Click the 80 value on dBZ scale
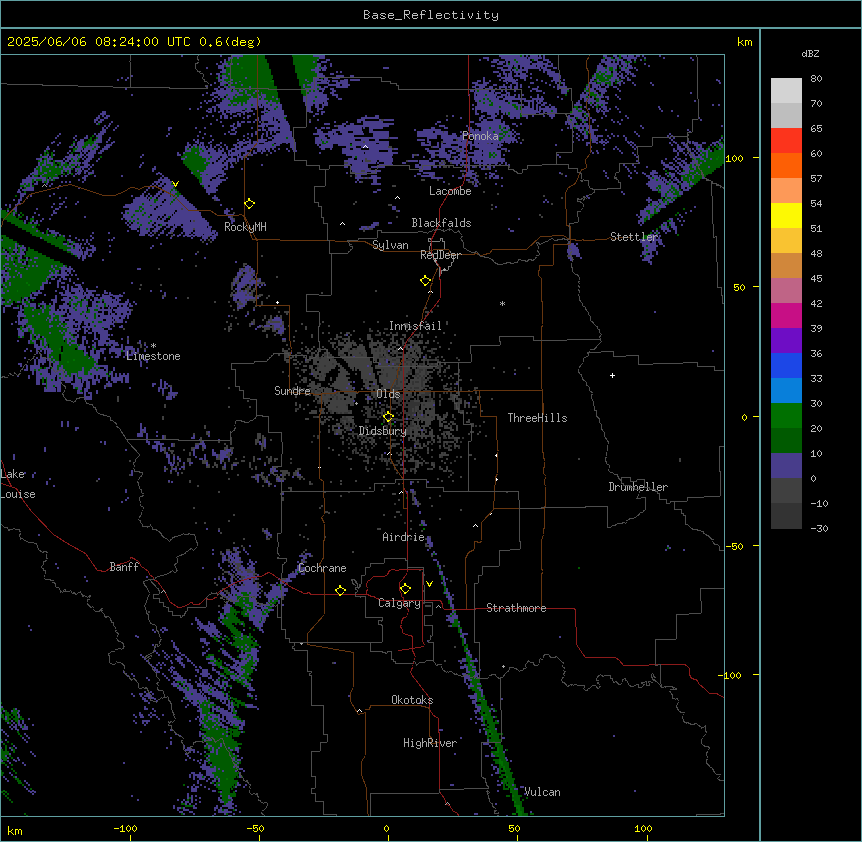The height and width of the screenshot is (842, 862). tap(816, 79)
